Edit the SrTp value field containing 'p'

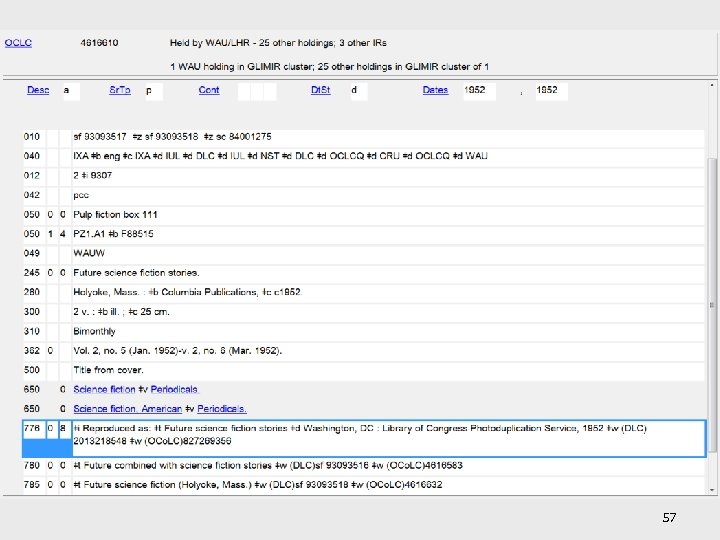(154, 91)
